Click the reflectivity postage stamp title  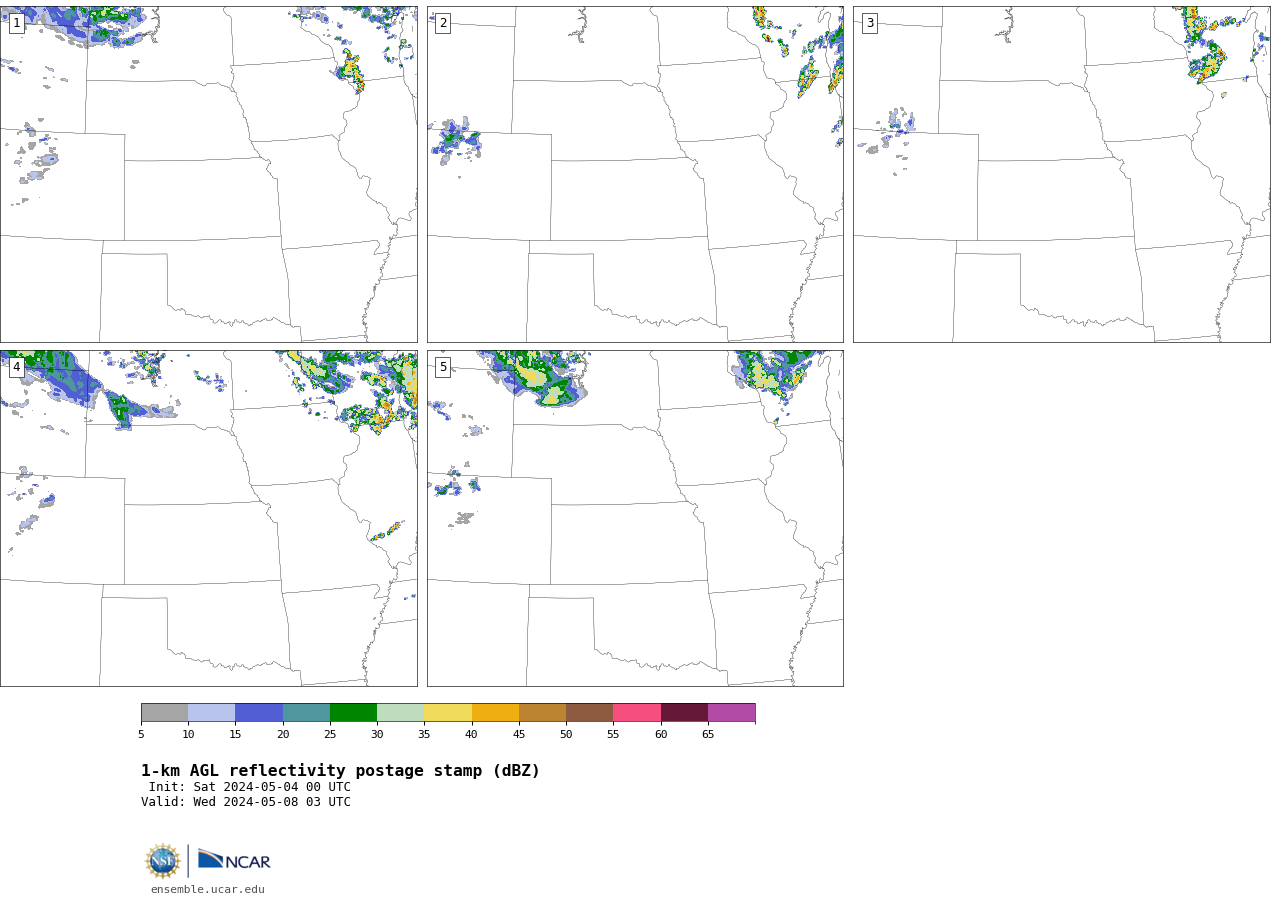click(x=340, y=771)
